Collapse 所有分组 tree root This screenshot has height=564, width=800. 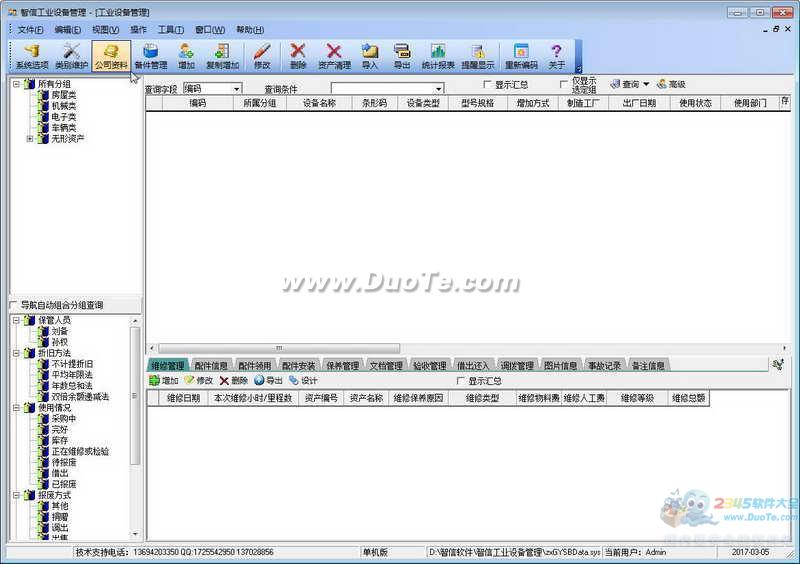tap(16, 84)
